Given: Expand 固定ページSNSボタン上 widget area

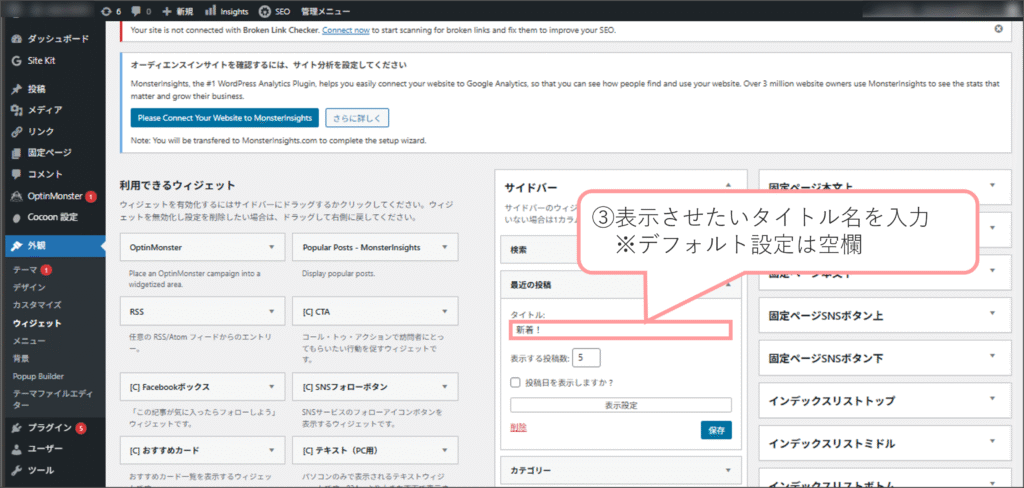Looking at the screenshot, I should pos(991,316).
